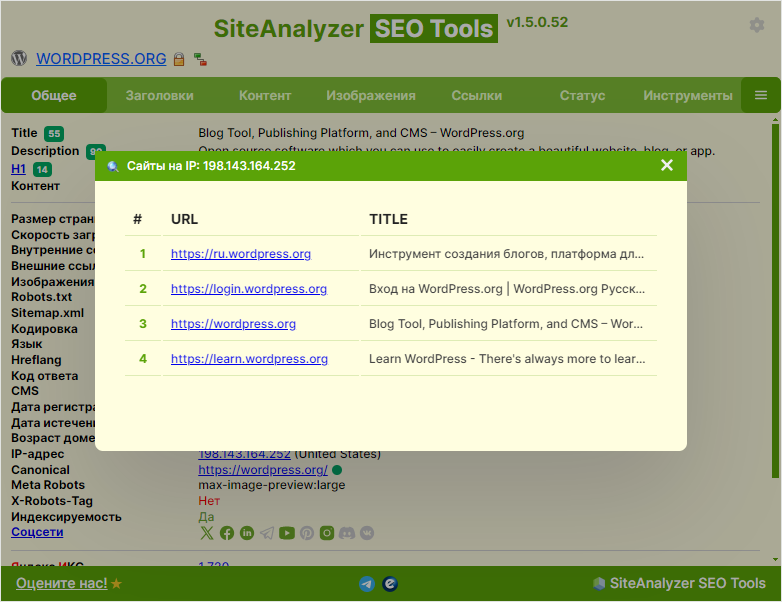Open the Telegram social icon in socials row

click(x=267, y=533)
